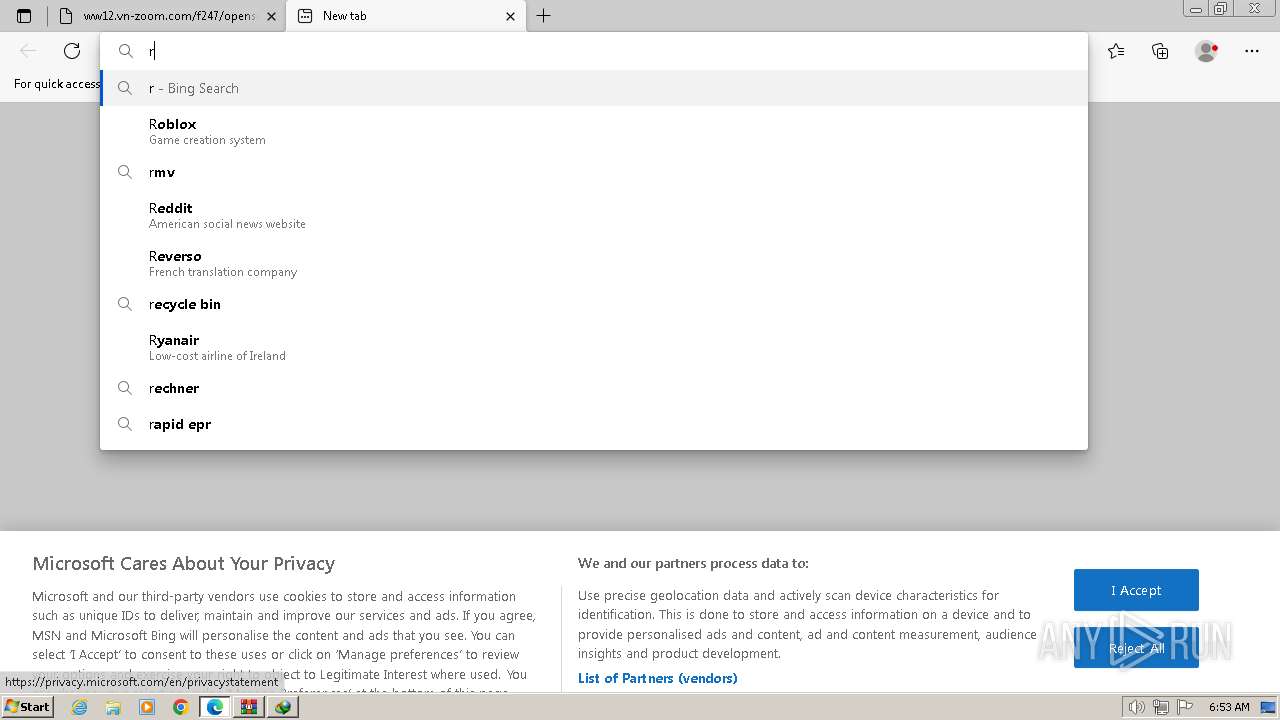Image resolution: width=1280 pixels, height=720 pixels.
Task: Pick the Reverso suggestion
Action: click(x=594, y=263)
